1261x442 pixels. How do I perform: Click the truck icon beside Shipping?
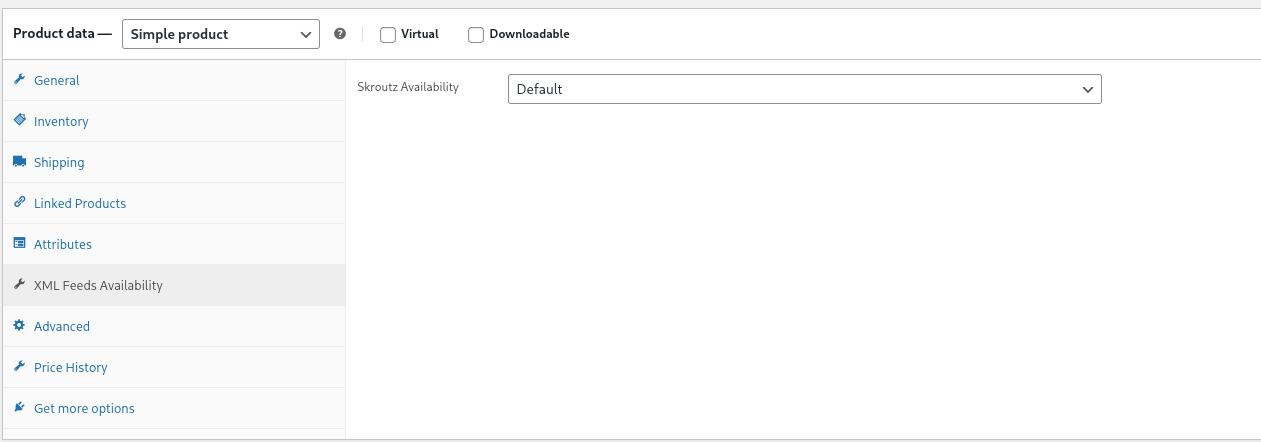tap(19, 161)
